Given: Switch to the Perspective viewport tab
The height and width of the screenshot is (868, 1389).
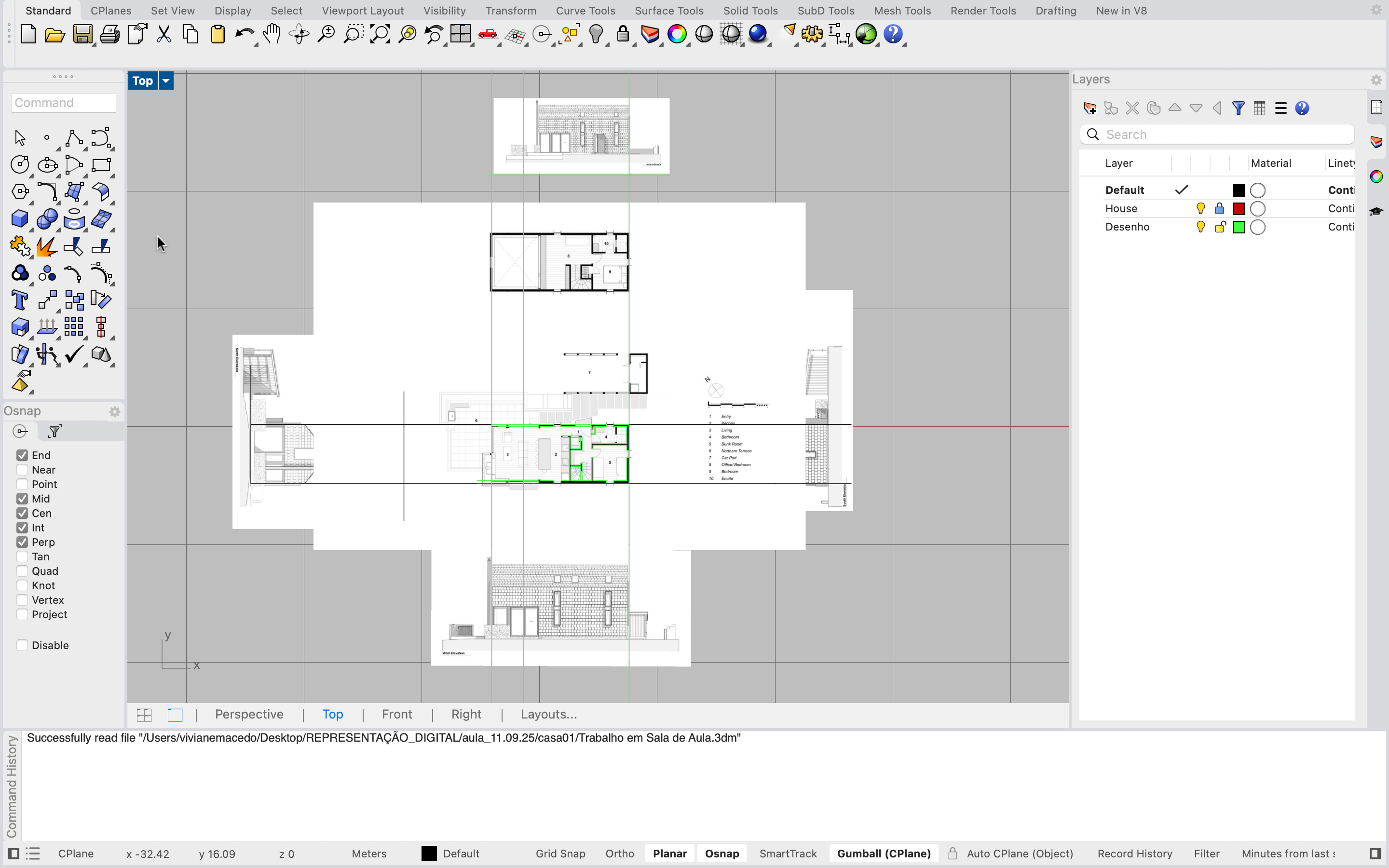Looking at the screenshot, I should click(249, 714).
